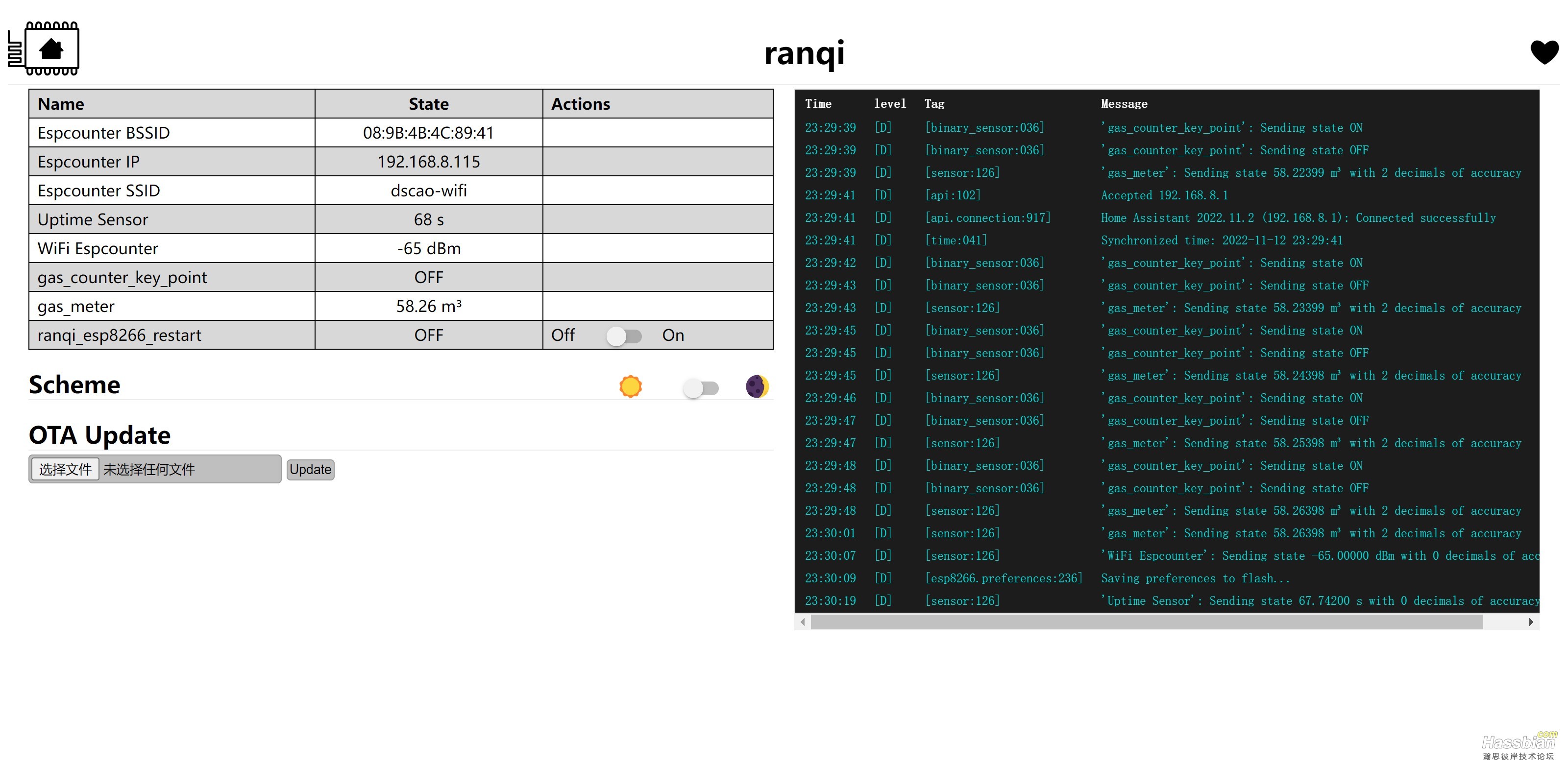The image size is (1568, 765).
Task: Click the ranqi page title
Action: click(x=804, y=53)
